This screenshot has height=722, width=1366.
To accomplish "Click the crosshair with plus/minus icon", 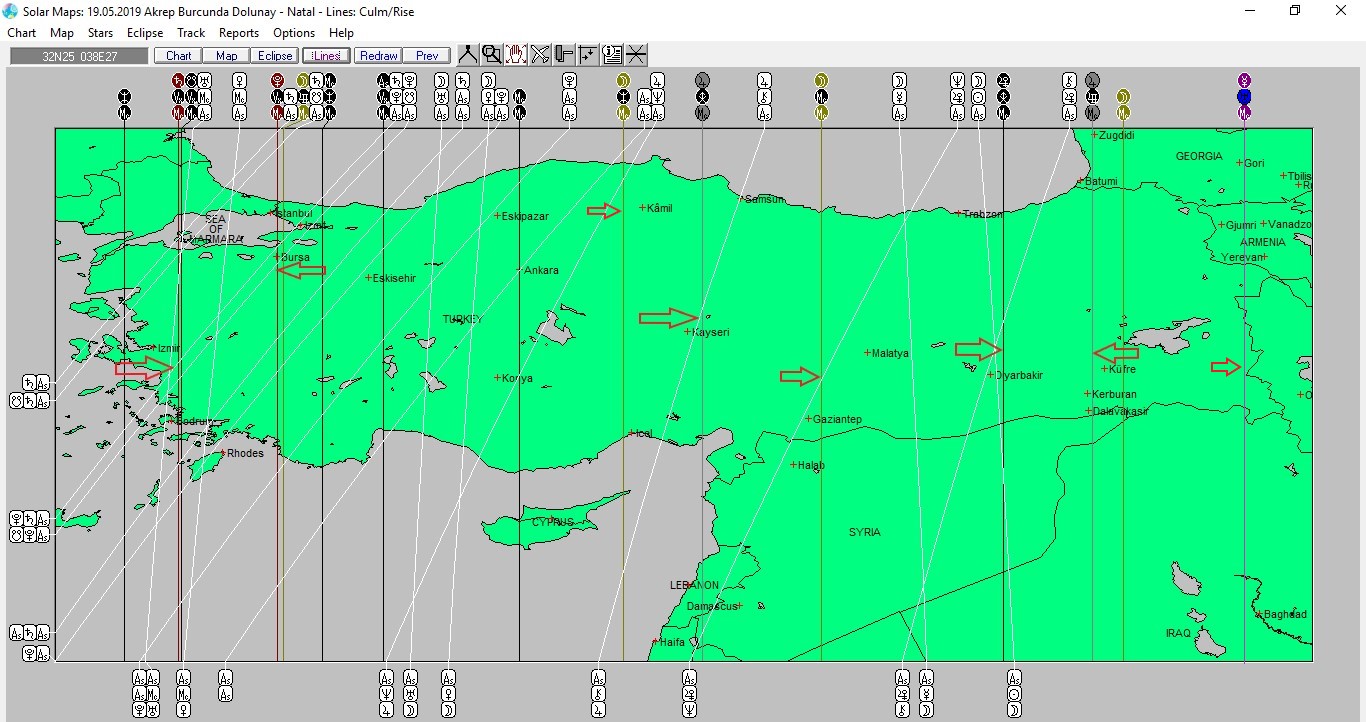I will pos(588,55).
